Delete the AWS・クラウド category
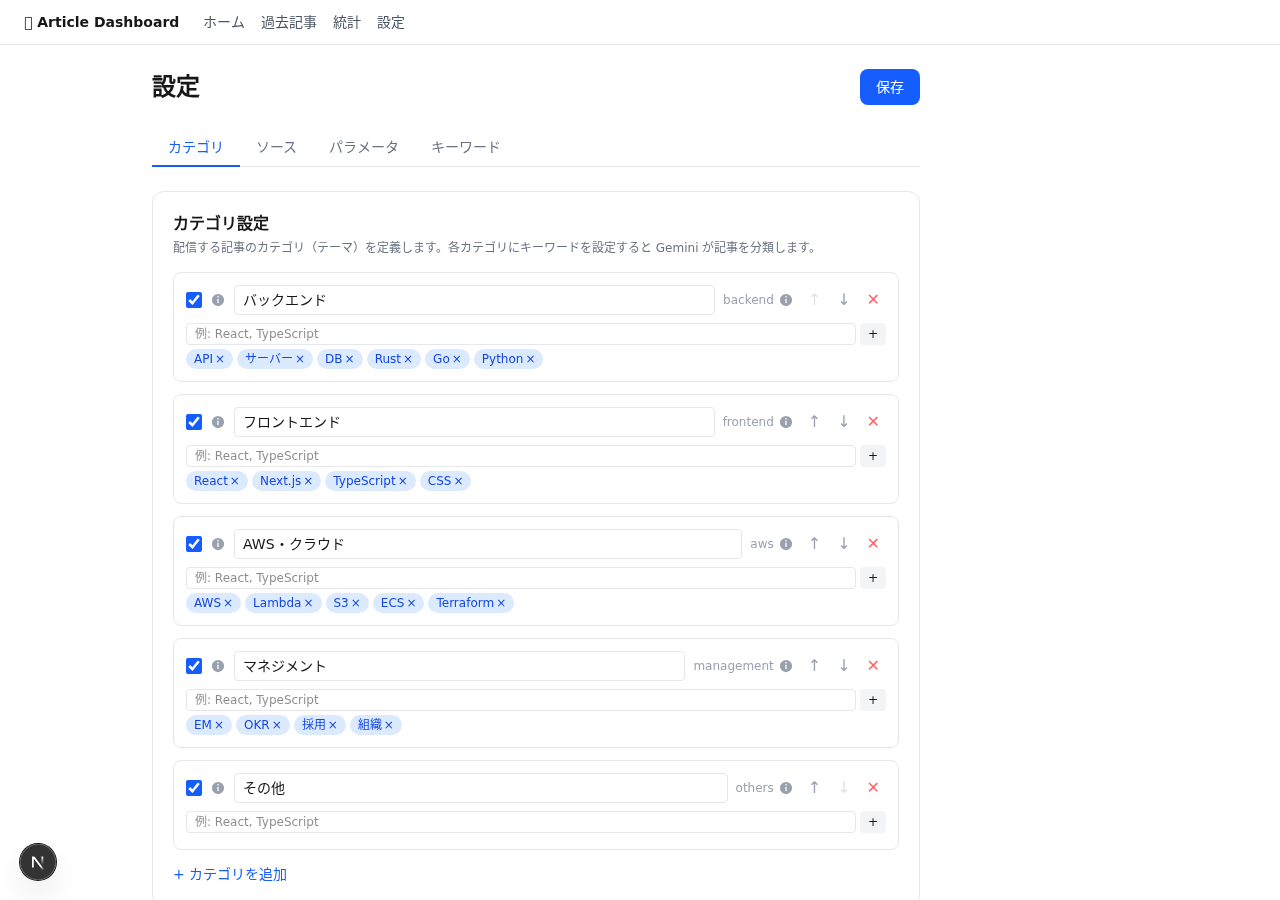Viewport: 1280px width, 900px height. point(873,544)
